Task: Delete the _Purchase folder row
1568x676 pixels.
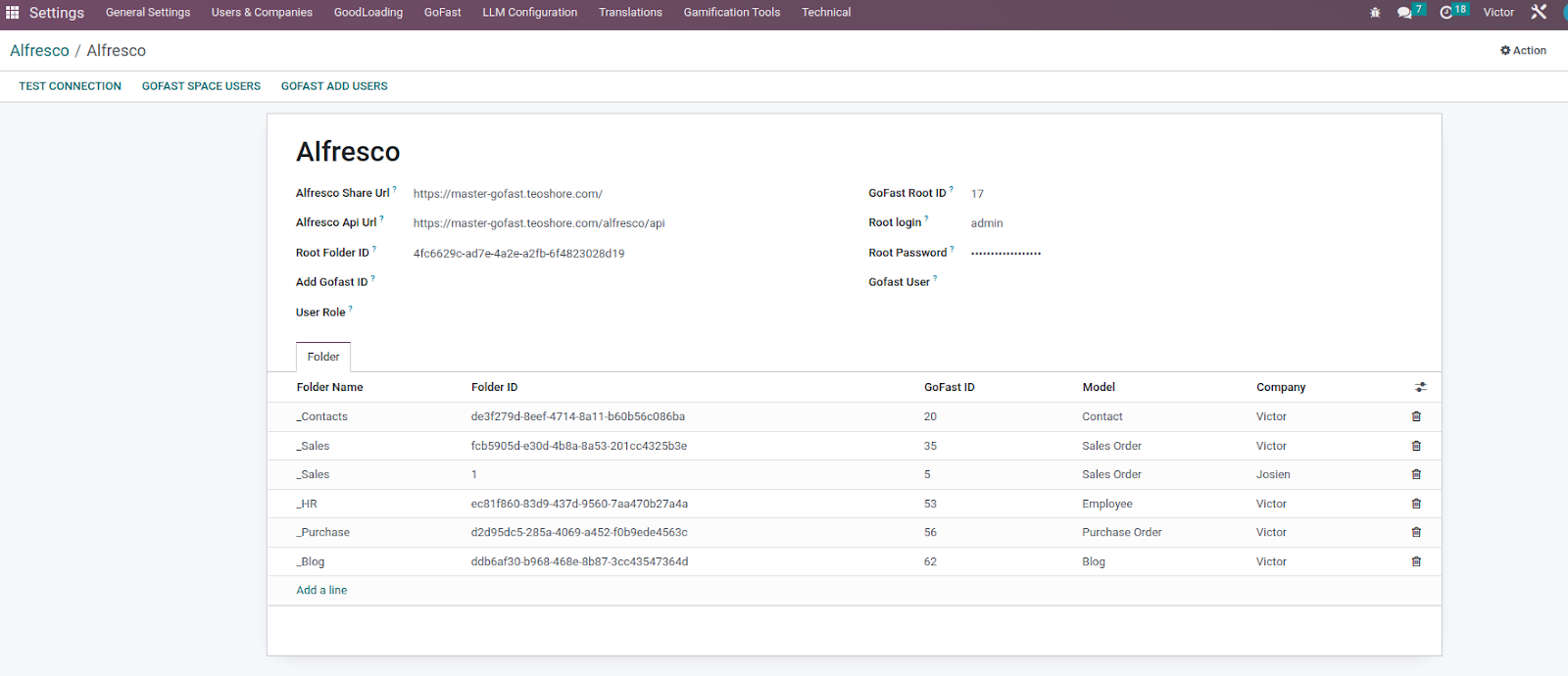Action: coord(1416,532)
